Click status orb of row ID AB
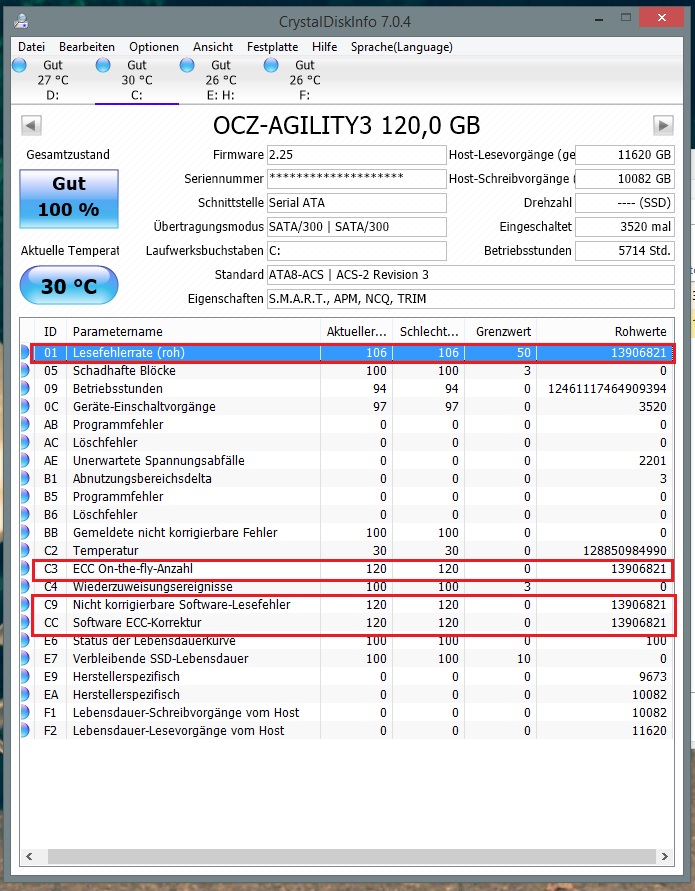695x891 pixels. pyautogui.click(x=25, y=424)
